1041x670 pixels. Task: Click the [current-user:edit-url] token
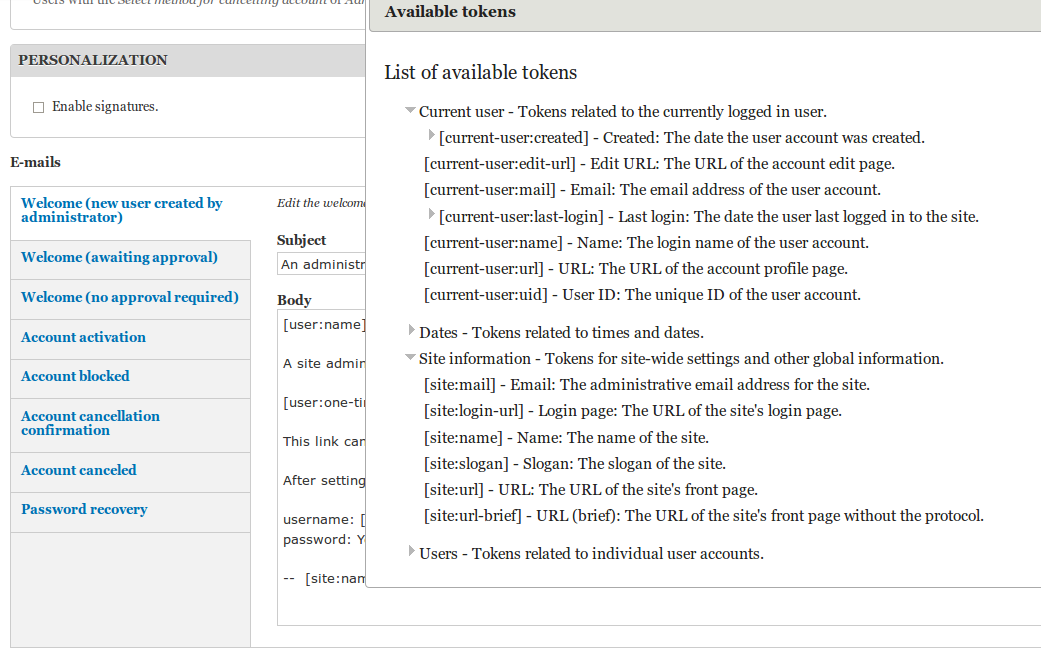click(x=500, y=164)
